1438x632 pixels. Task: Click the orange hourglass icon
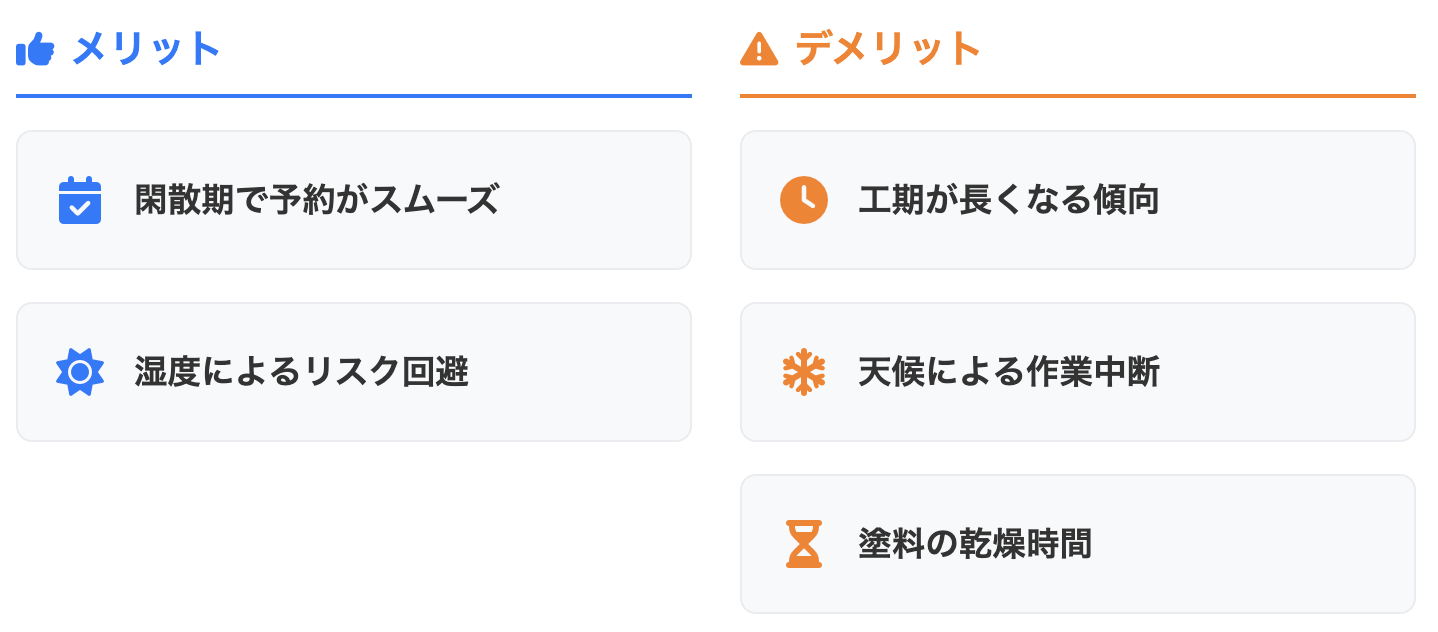(804, 544)
